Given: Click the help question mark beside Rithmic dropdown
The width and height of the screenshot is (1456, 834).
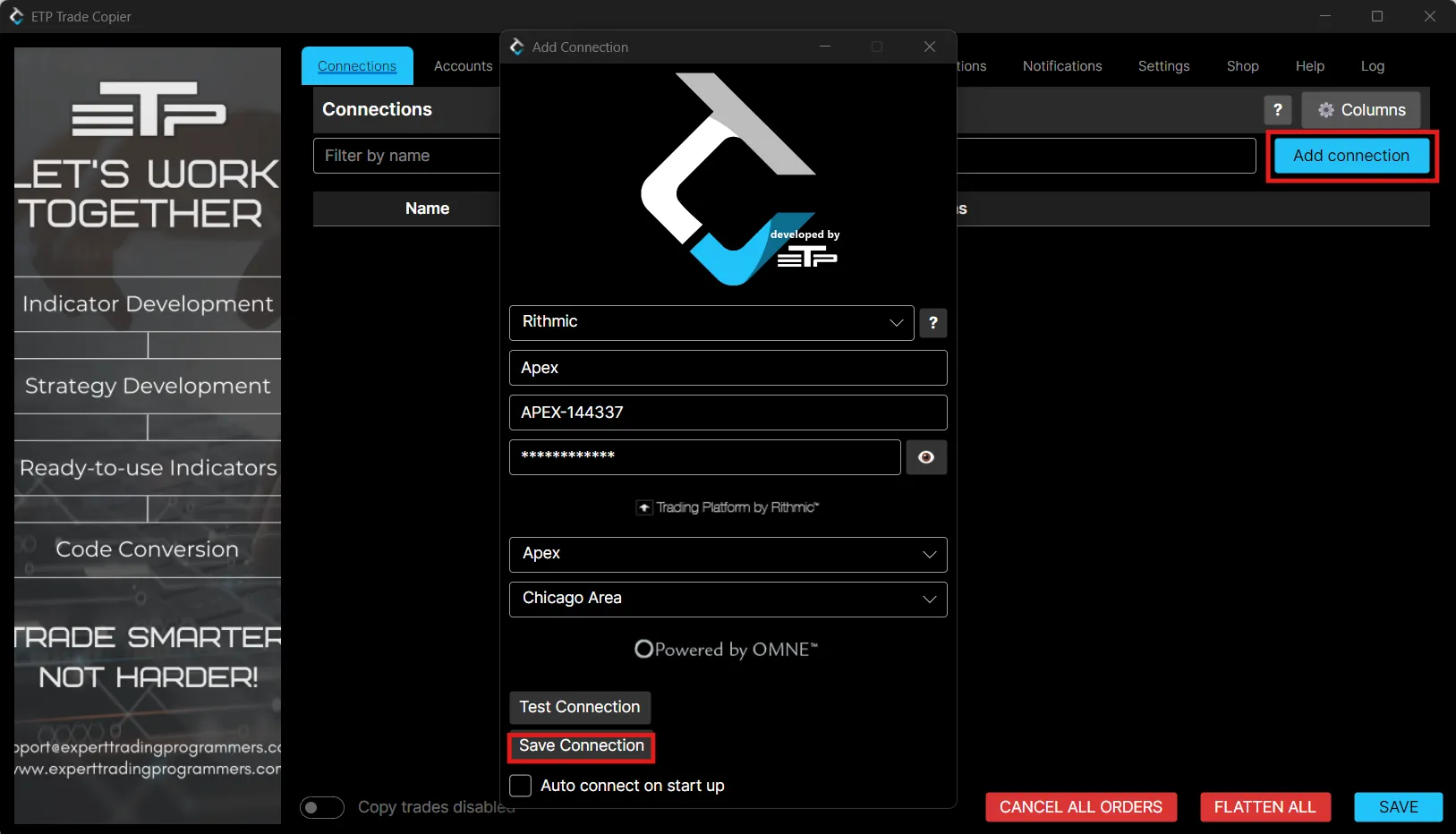Looking at the screenshot, I should point(932,323).
